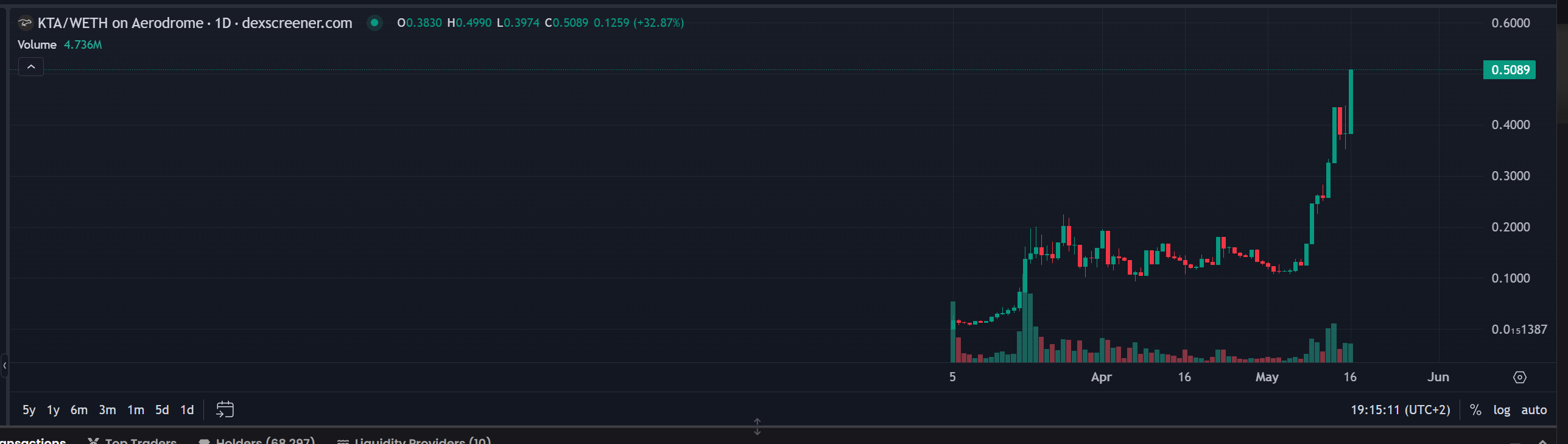
Task: Toggle log scale mode
Action: (x=1502, y=410)
